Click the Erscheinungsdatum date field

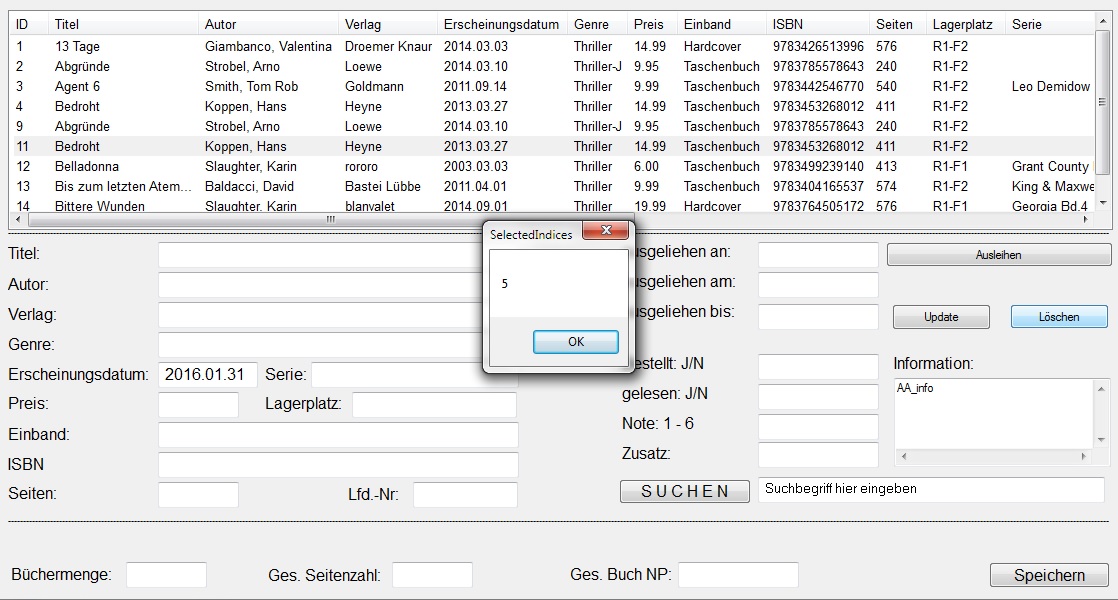point(207,375)
